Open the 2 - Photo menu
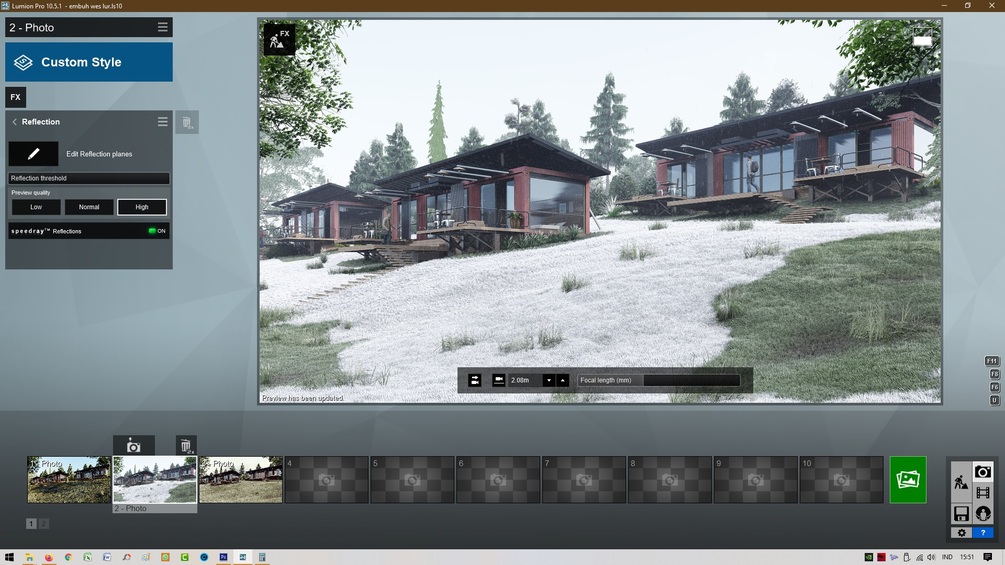 [x=162, y=27]
